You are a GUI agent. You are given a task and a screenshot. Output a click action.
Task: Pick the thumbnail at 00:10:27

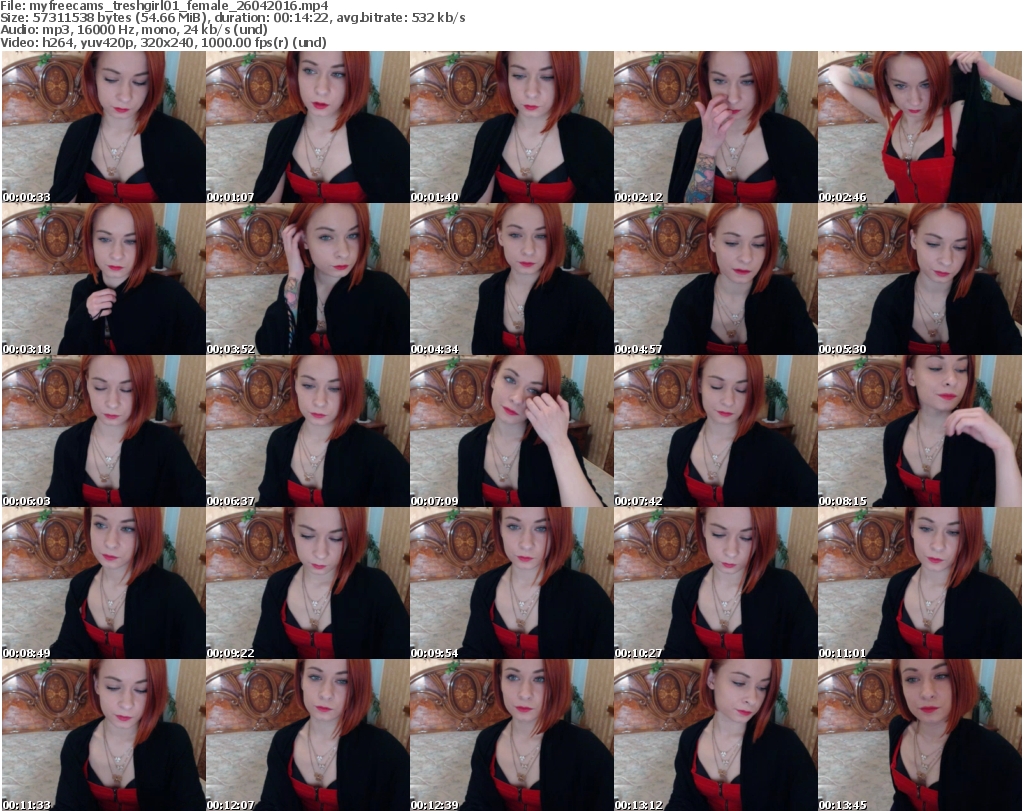coord(715,582)
